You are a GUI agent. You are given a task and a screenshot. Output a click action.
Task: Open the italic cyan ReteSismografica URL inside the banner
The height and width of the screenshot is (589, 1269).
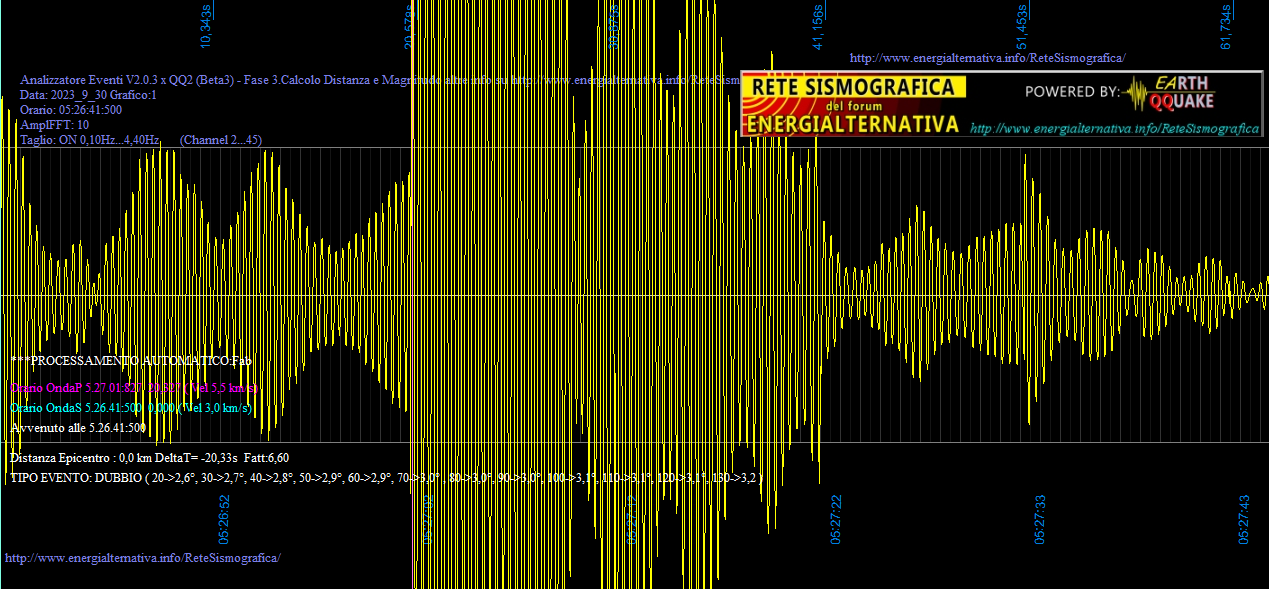[1114, 129]
